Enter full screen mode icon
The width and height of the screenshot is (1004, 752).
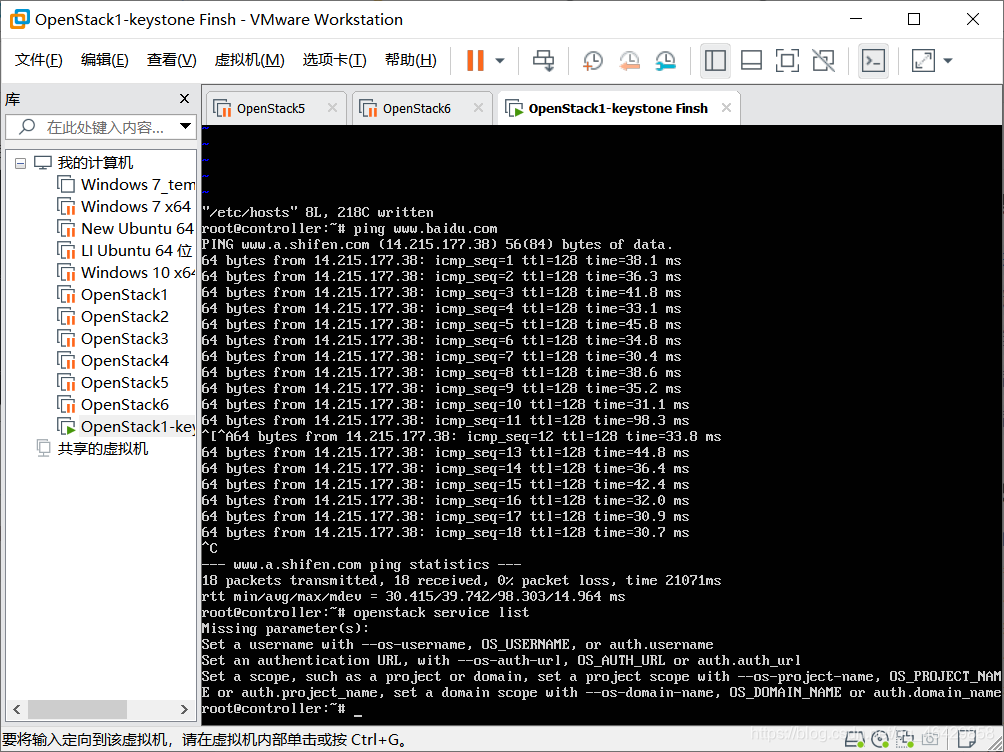pyautogui.click(x=787, y=61)
